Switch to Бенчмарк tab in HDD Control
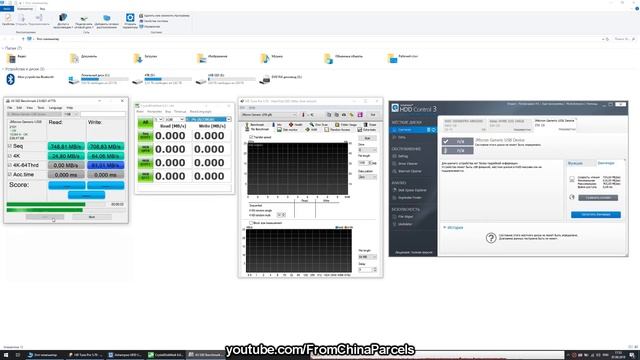Screen dimensions: 640x360 606,163
